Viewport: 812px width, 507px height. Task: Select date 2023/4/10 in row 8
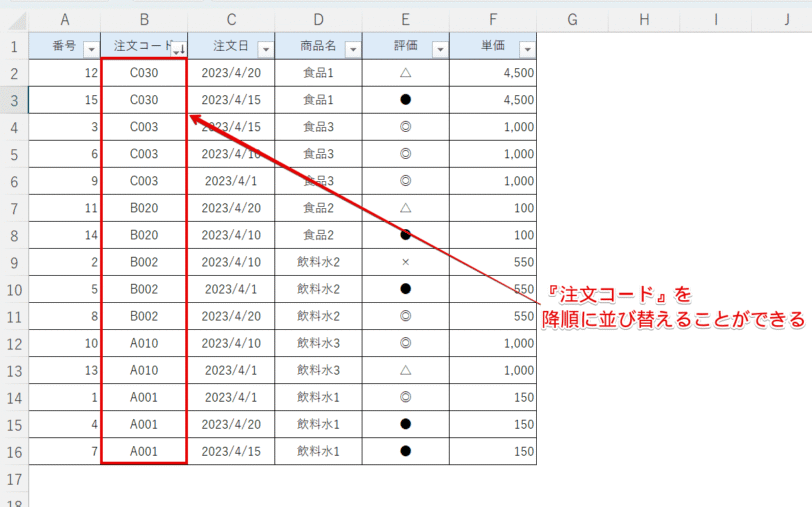click(231, 235)
